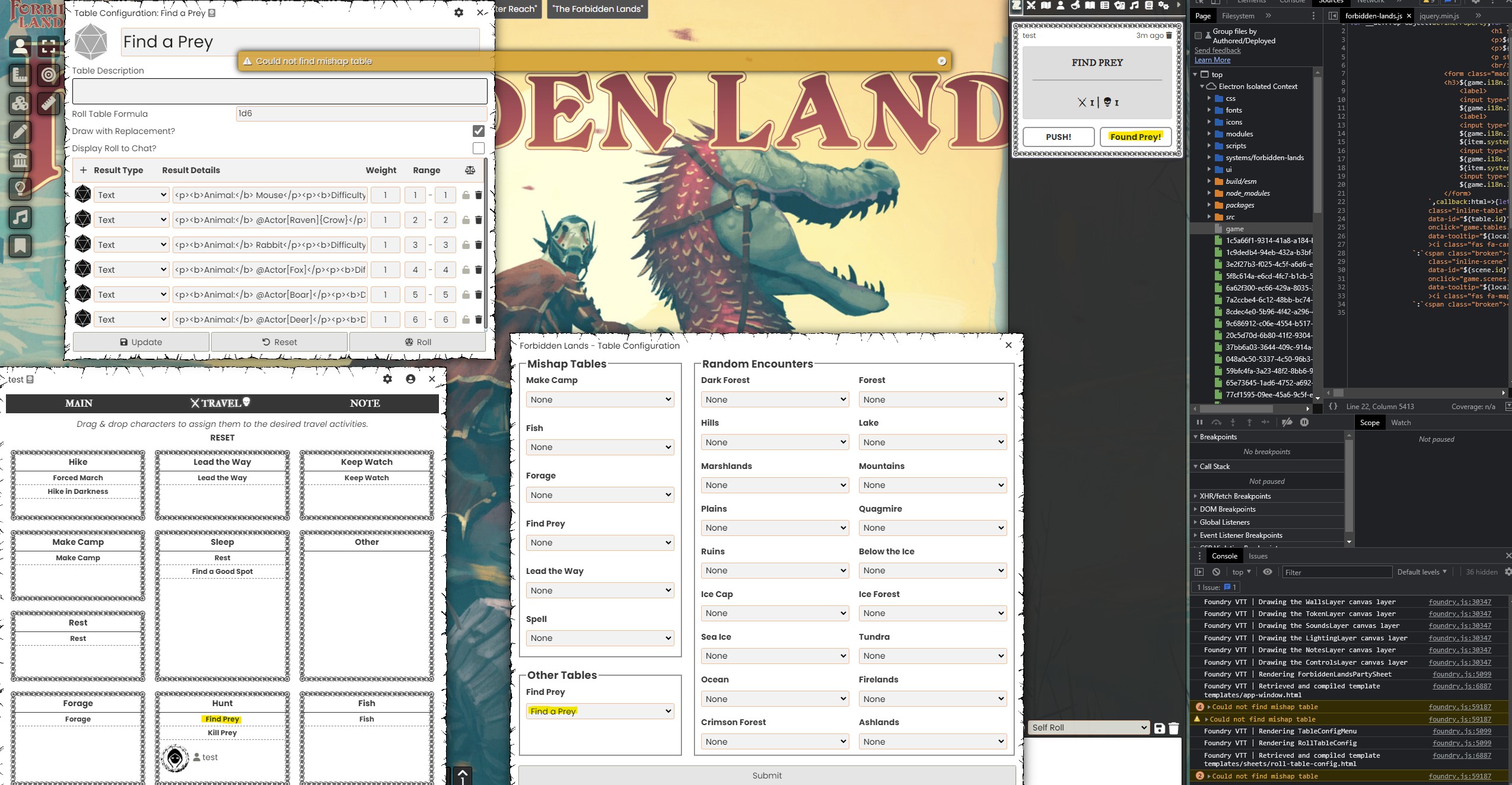Click the Roll Table Formula input field
1512x785 pixels.
point(361,113)
